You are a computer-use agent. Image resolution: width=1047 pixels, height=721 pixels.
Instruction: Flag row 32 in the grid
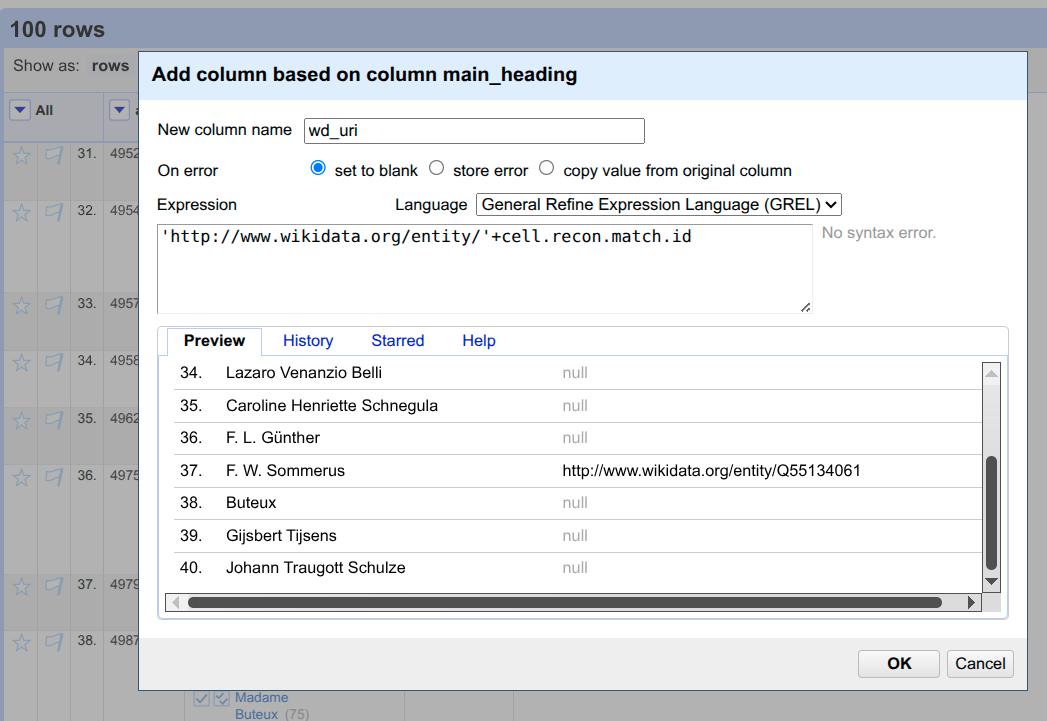[x=54, y=212]
